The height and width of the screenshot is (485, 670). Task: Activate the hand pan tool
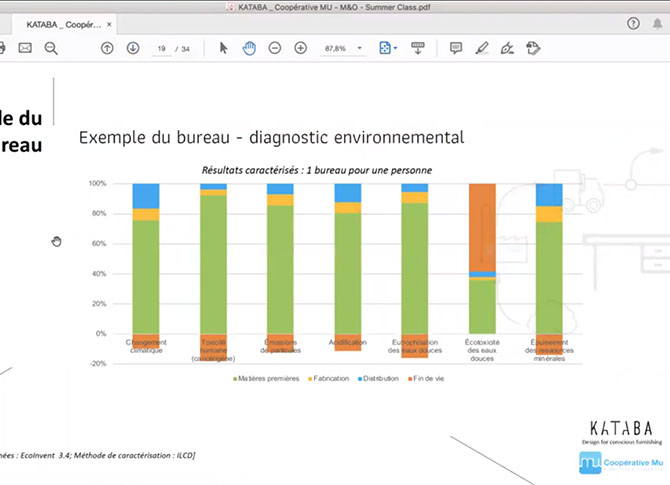pos(249,48)
